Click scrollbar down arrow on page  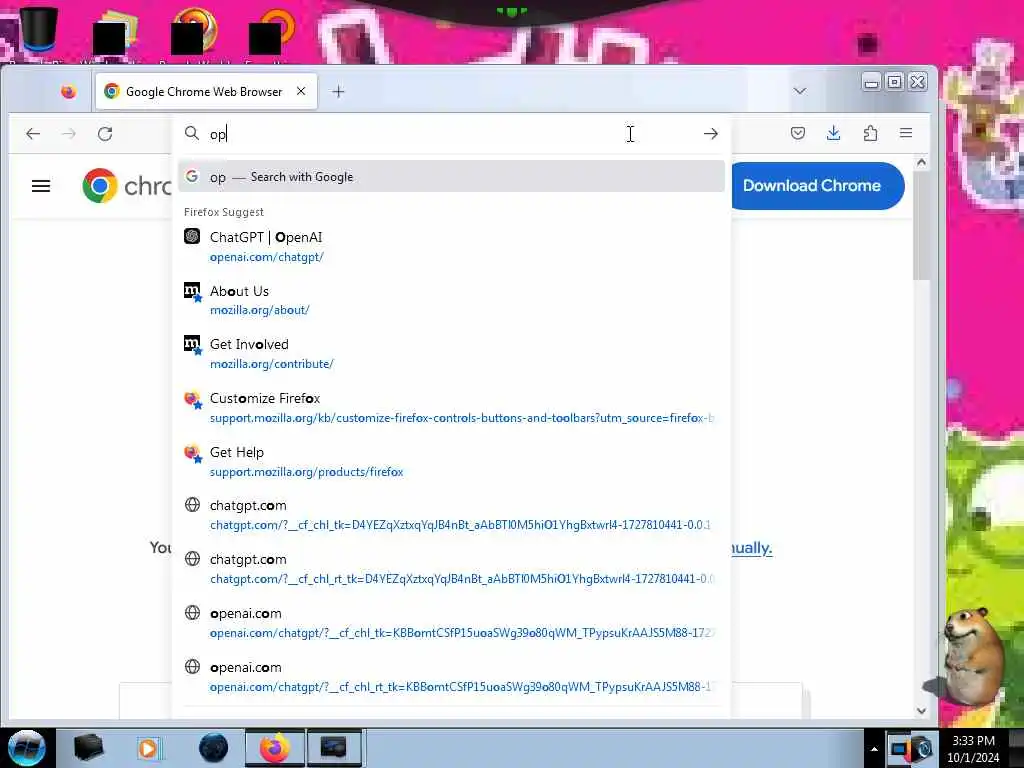tap(921, 711)
